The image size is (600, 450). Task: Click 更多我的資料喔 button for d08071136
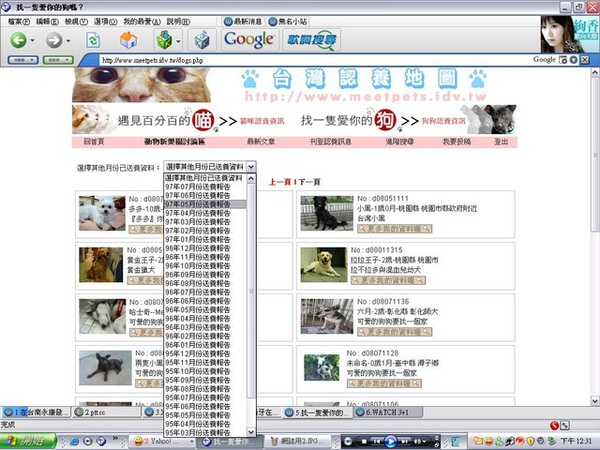click(x=395, y=332)
